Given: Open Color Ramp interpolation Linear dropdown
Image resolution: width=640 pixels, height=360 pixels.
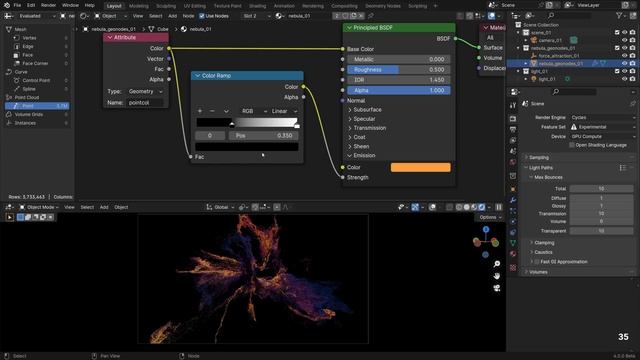Looking at the screenshot, I should tap(284, 111).
